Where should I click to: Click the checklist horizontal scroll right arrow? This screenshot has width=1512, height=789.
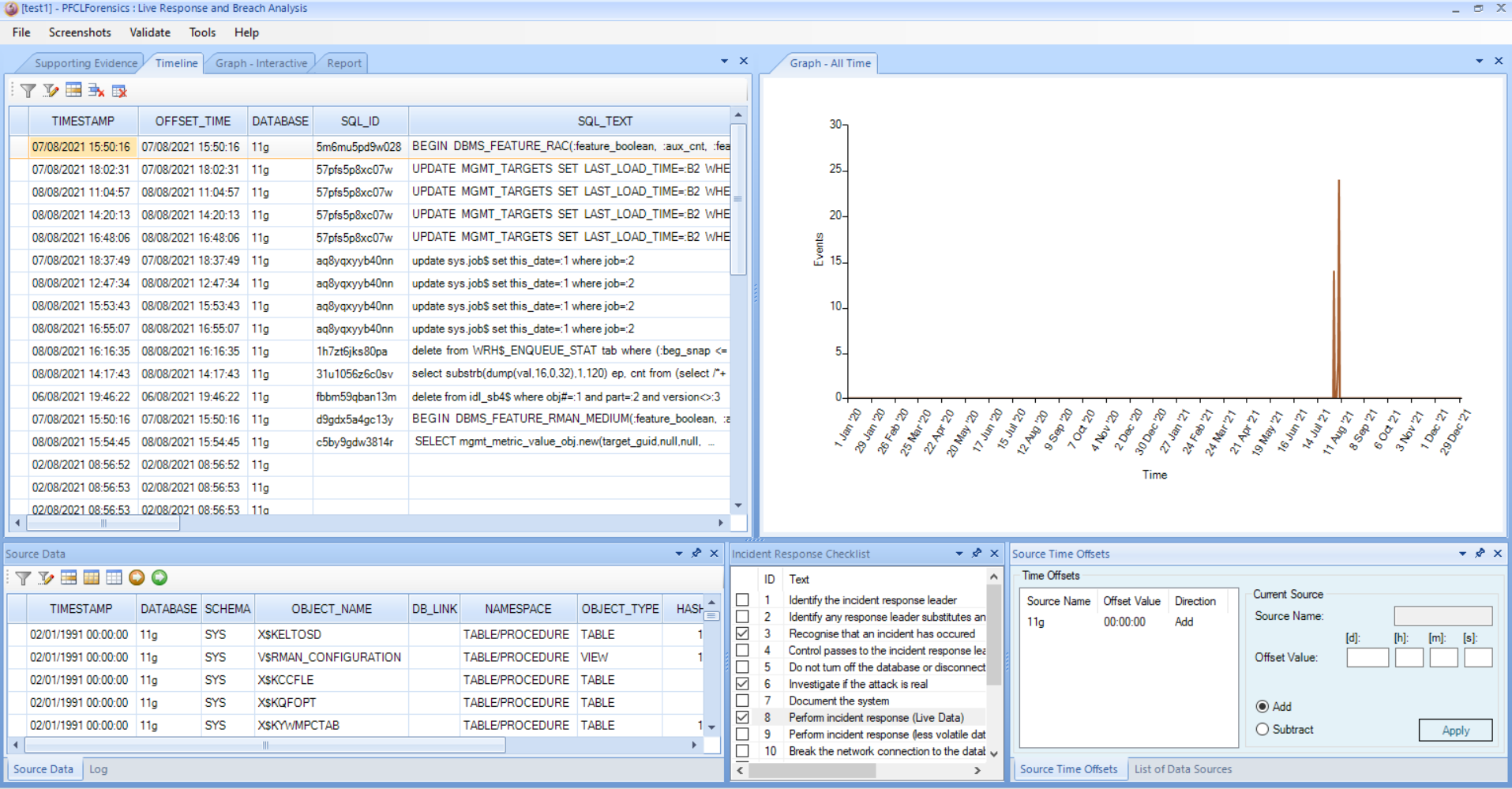click(977, 770)
